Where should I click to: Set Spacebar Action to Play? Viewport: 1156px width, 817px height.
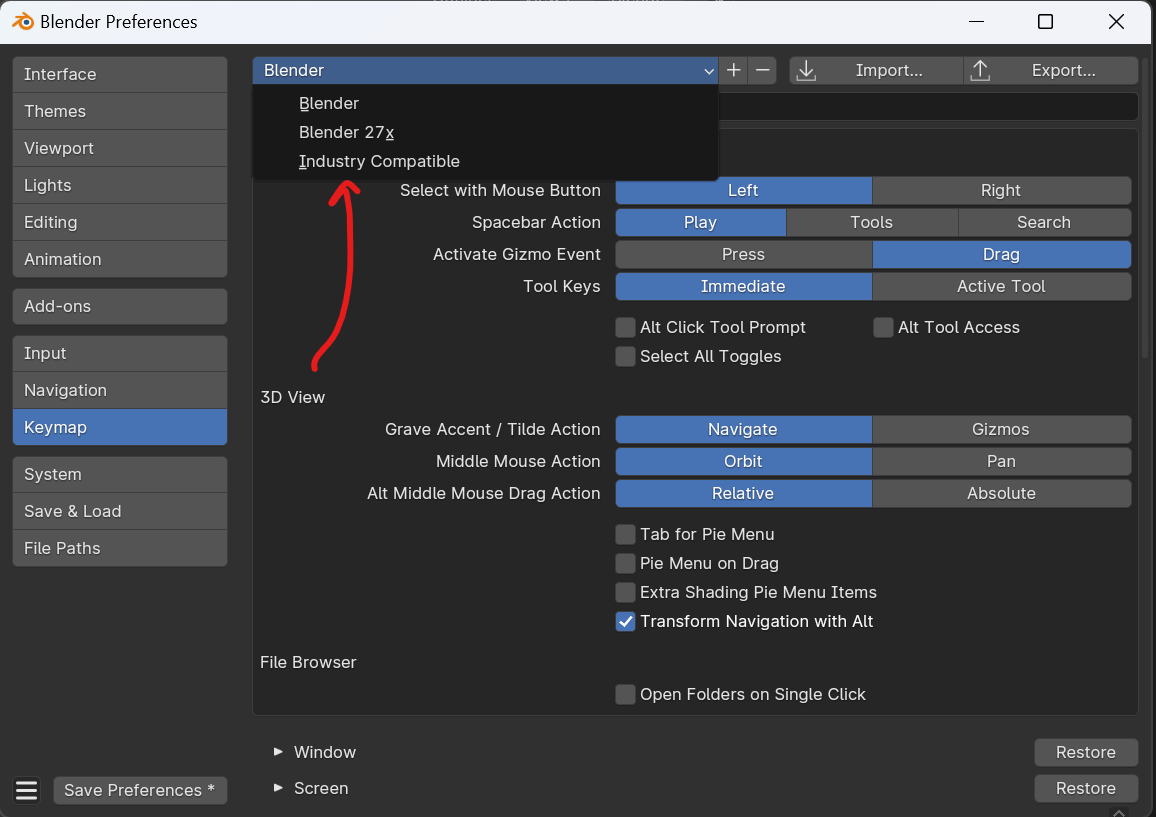tap(700, 223)
